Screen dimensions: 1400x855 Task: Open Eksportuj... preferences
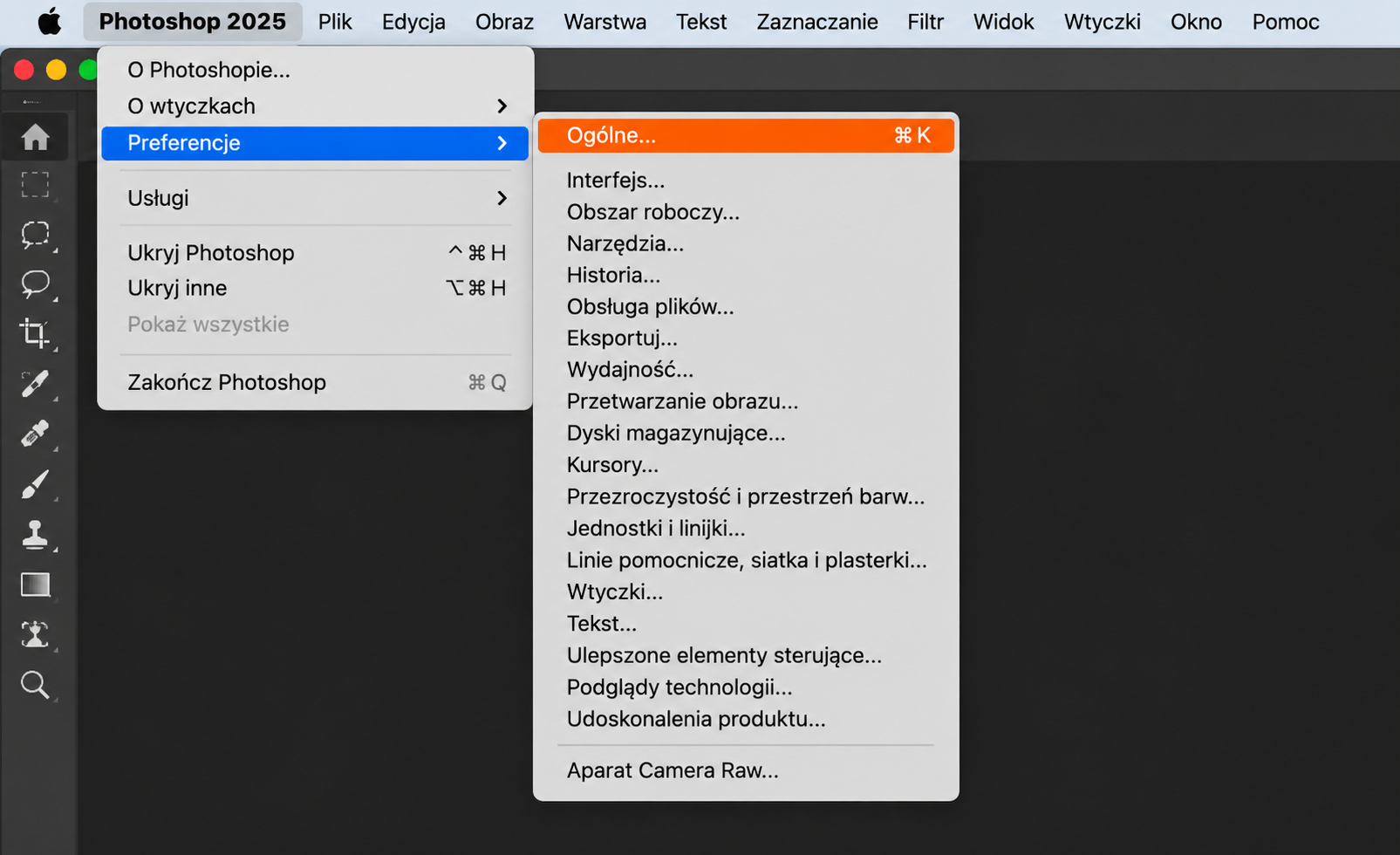[x=746, y=338]
